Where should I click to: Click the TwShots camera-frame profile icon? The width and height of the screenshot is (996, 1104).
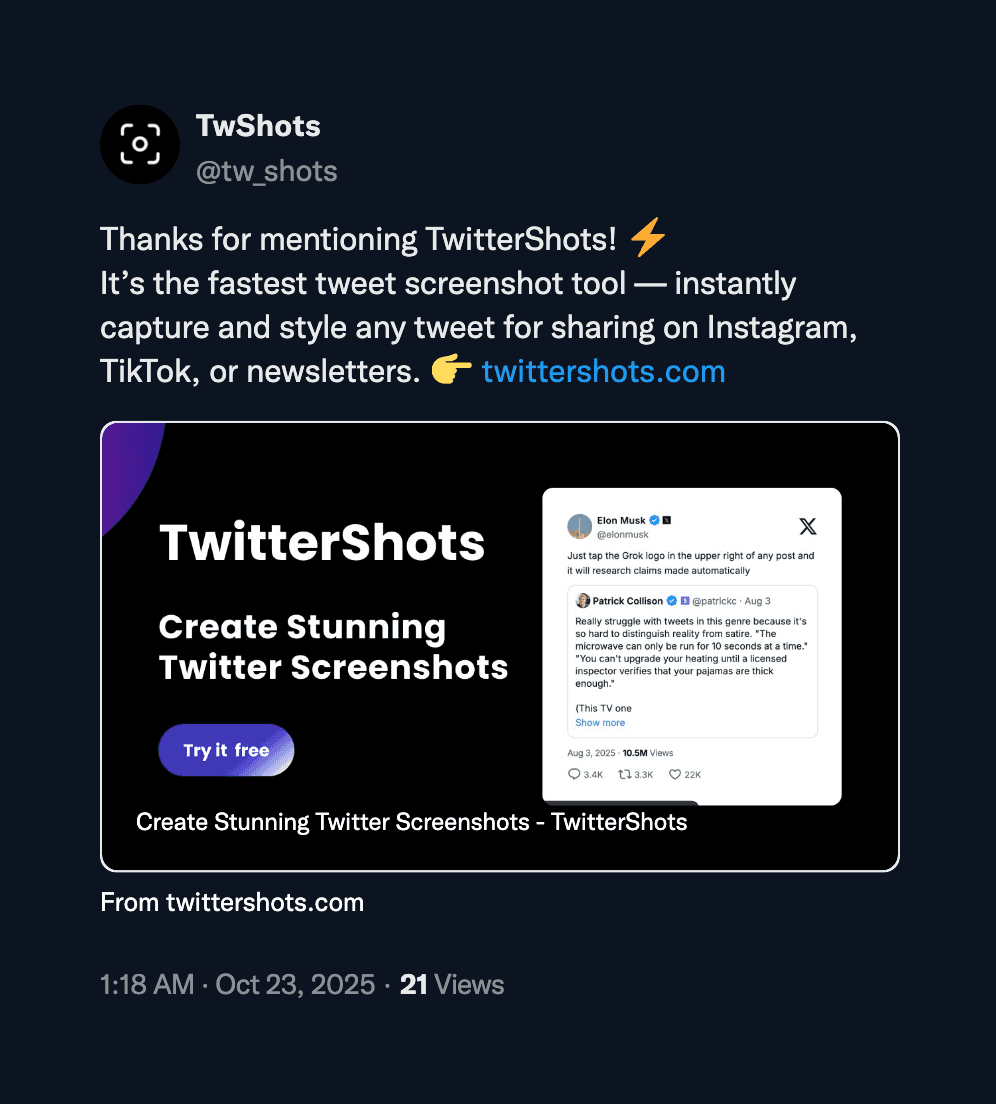click(x=140, y=144)
